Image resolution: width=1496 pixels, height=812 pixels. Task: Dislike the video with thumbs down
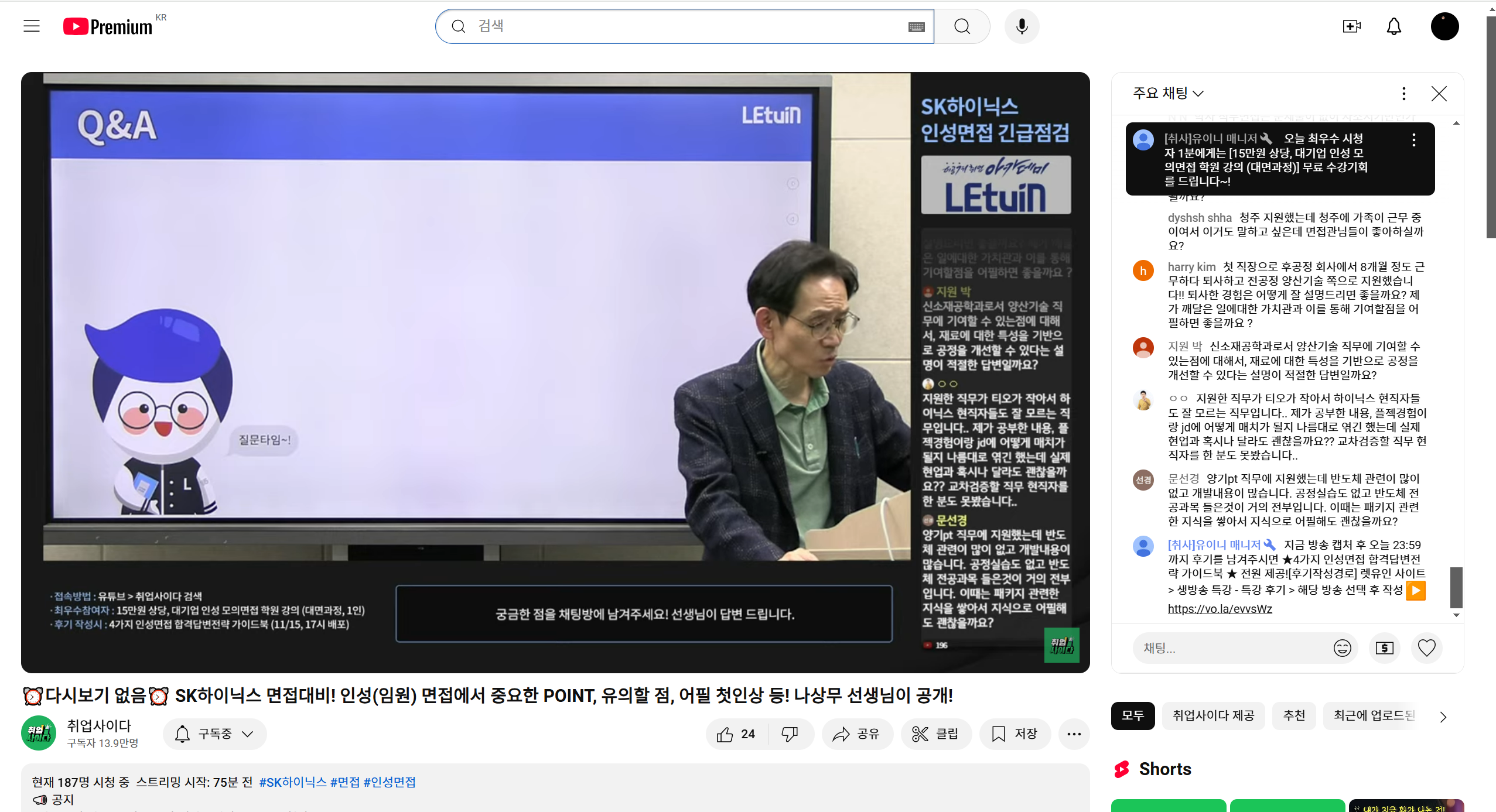coord(790,734)
